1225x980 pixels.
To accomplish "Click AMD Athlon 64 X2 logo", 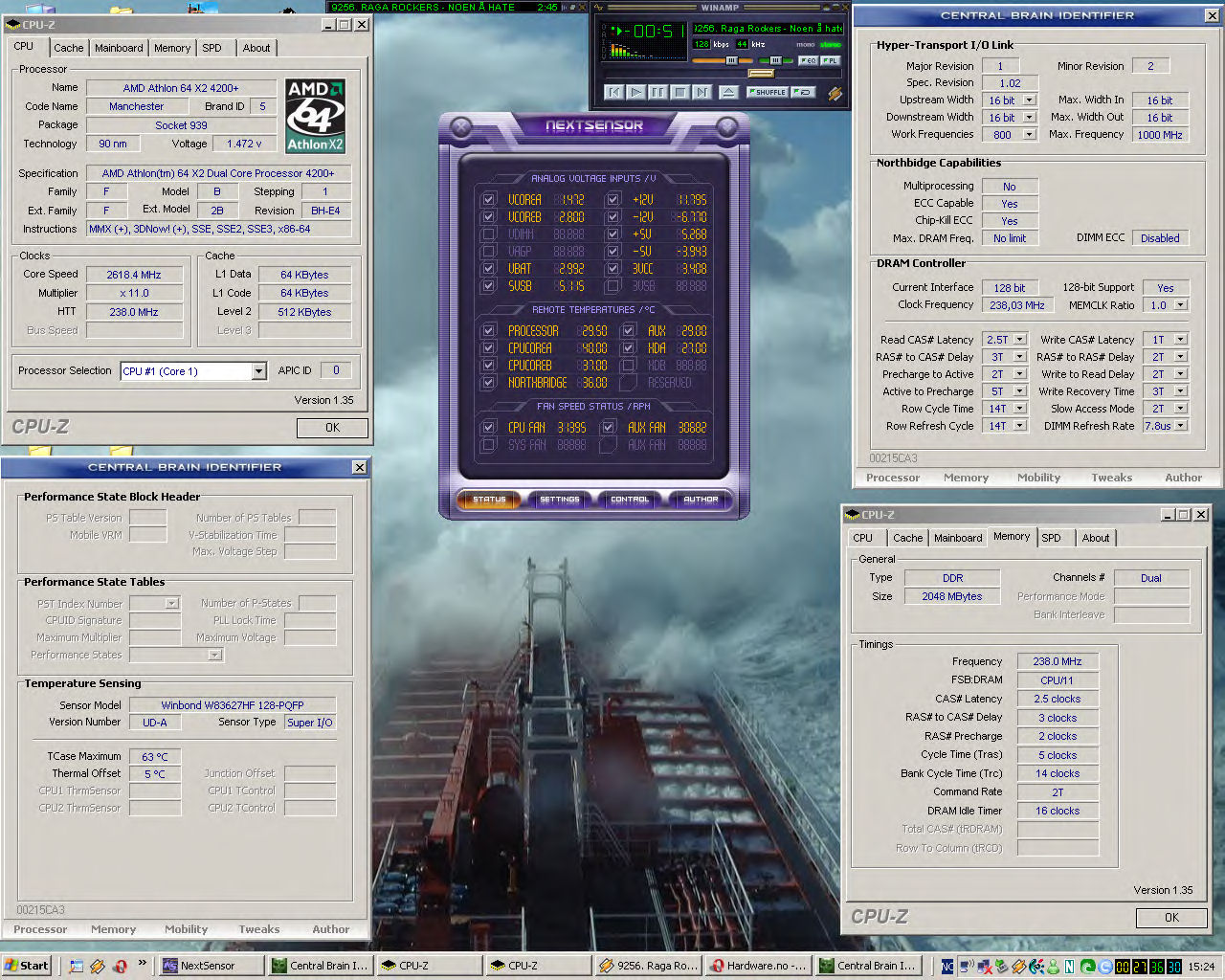I will pyautogui.click(x=315, y=116).
